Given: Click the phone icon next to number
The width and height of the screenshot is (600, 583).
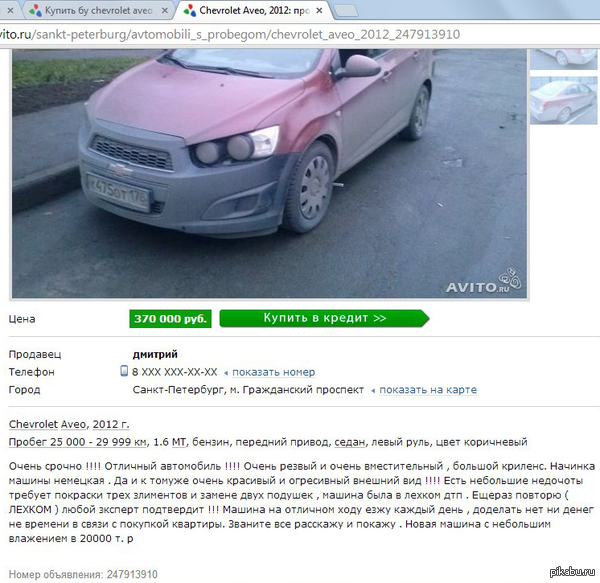Looking at the screenshot, I should point(124,371).
